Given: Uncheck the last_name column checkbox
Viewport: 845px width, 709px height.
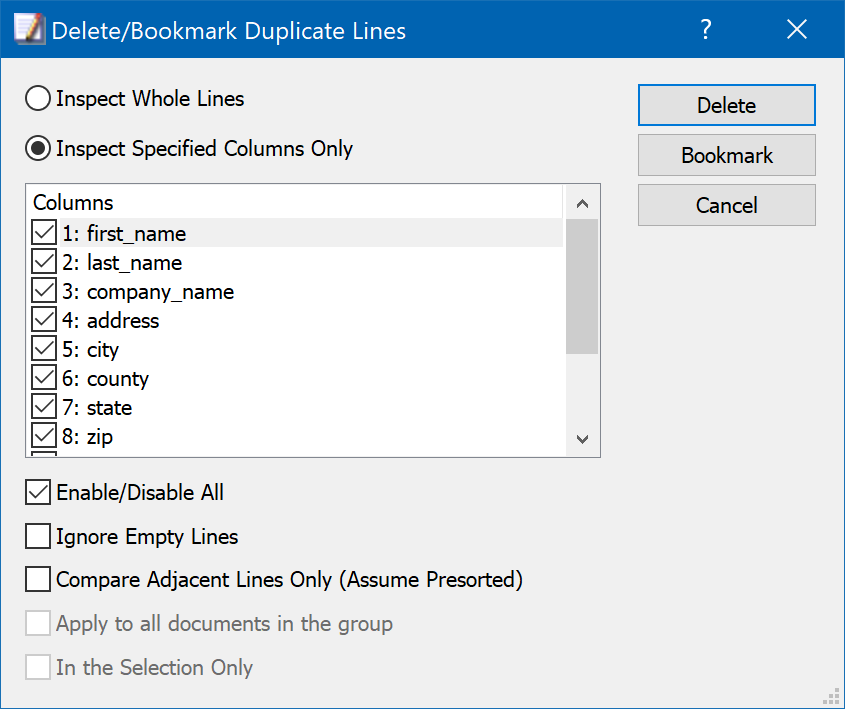Looking at the screenshot, I should pos(44,262).
